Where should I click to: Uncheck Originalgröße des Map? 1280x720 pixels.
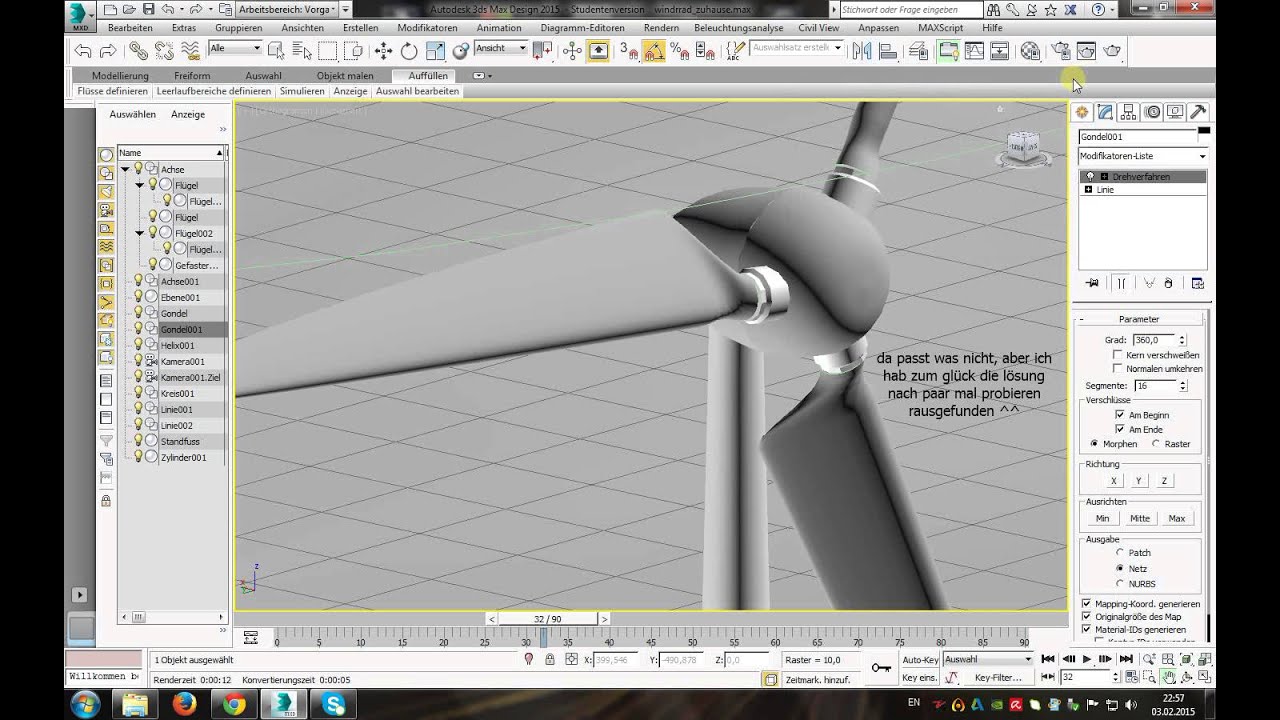pos(1087,617)
